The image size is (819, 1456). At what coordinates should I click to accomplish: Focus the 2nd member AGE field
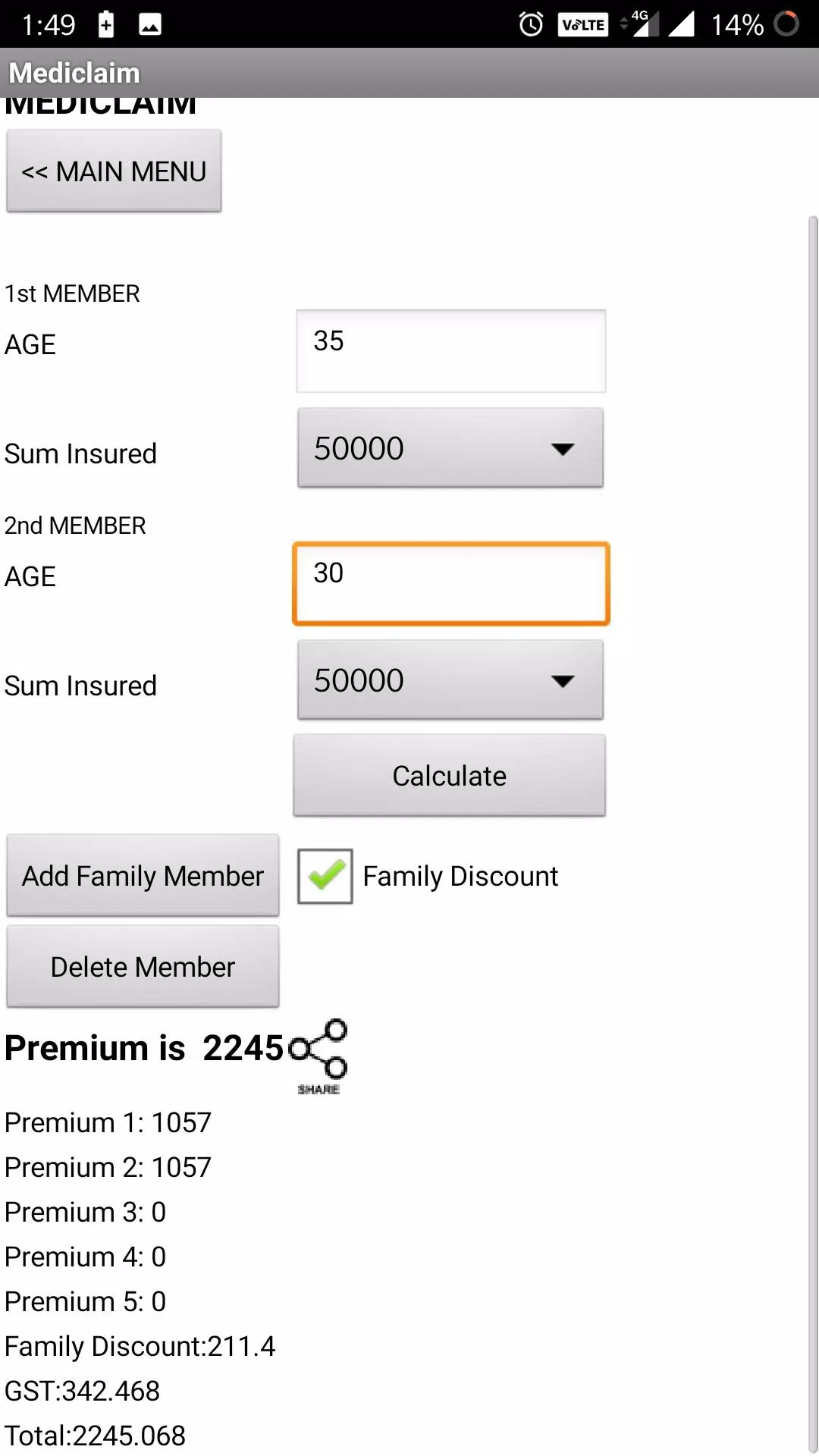pyautogui.click(x=450, y=584)
